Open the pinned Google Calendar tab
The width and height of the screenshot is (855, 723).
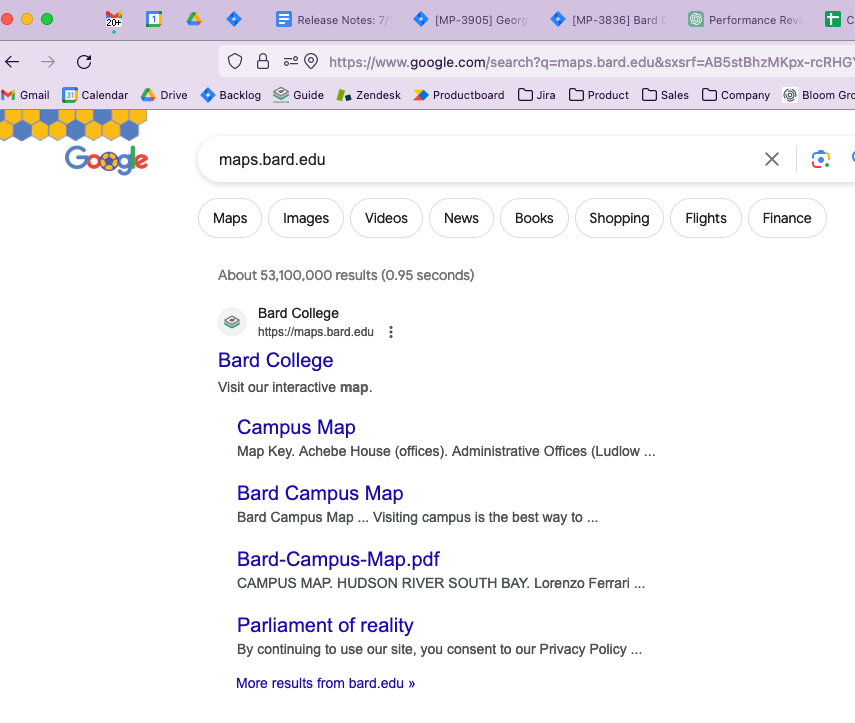[x=154, y=20]
